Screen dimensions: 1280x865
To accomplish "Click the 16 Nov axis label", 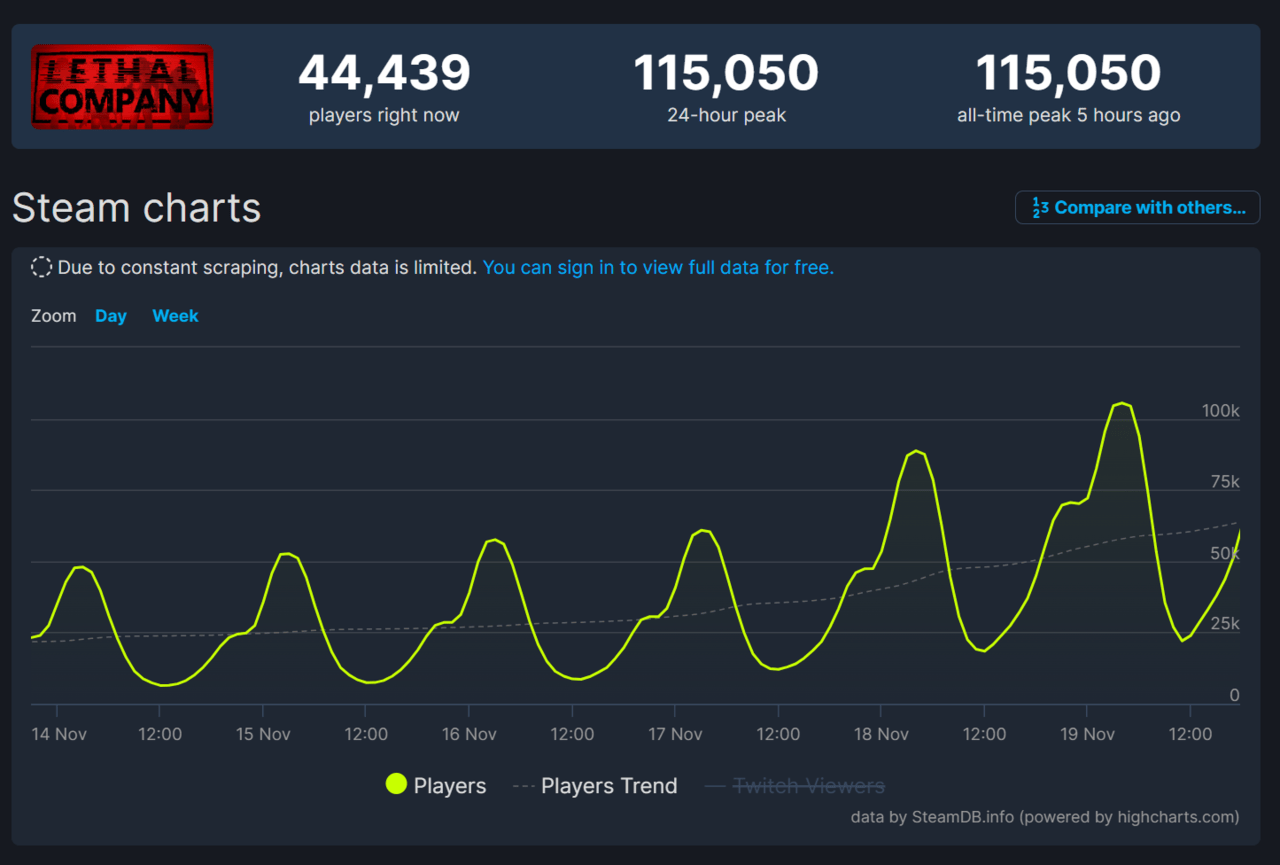I will 469,734.
